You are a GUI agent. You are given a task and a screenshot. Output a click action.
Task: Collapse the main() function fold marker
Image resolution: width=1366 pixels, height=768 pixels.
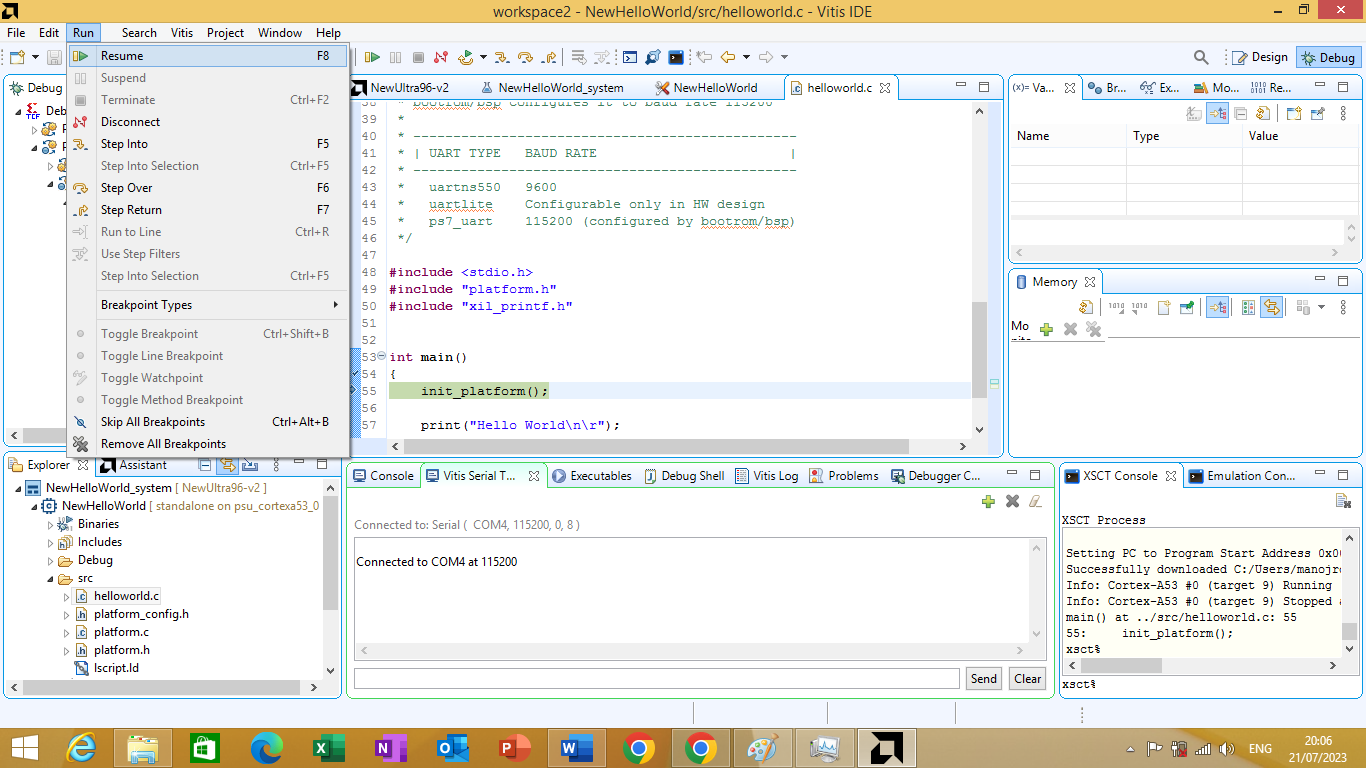click(381, 357)
